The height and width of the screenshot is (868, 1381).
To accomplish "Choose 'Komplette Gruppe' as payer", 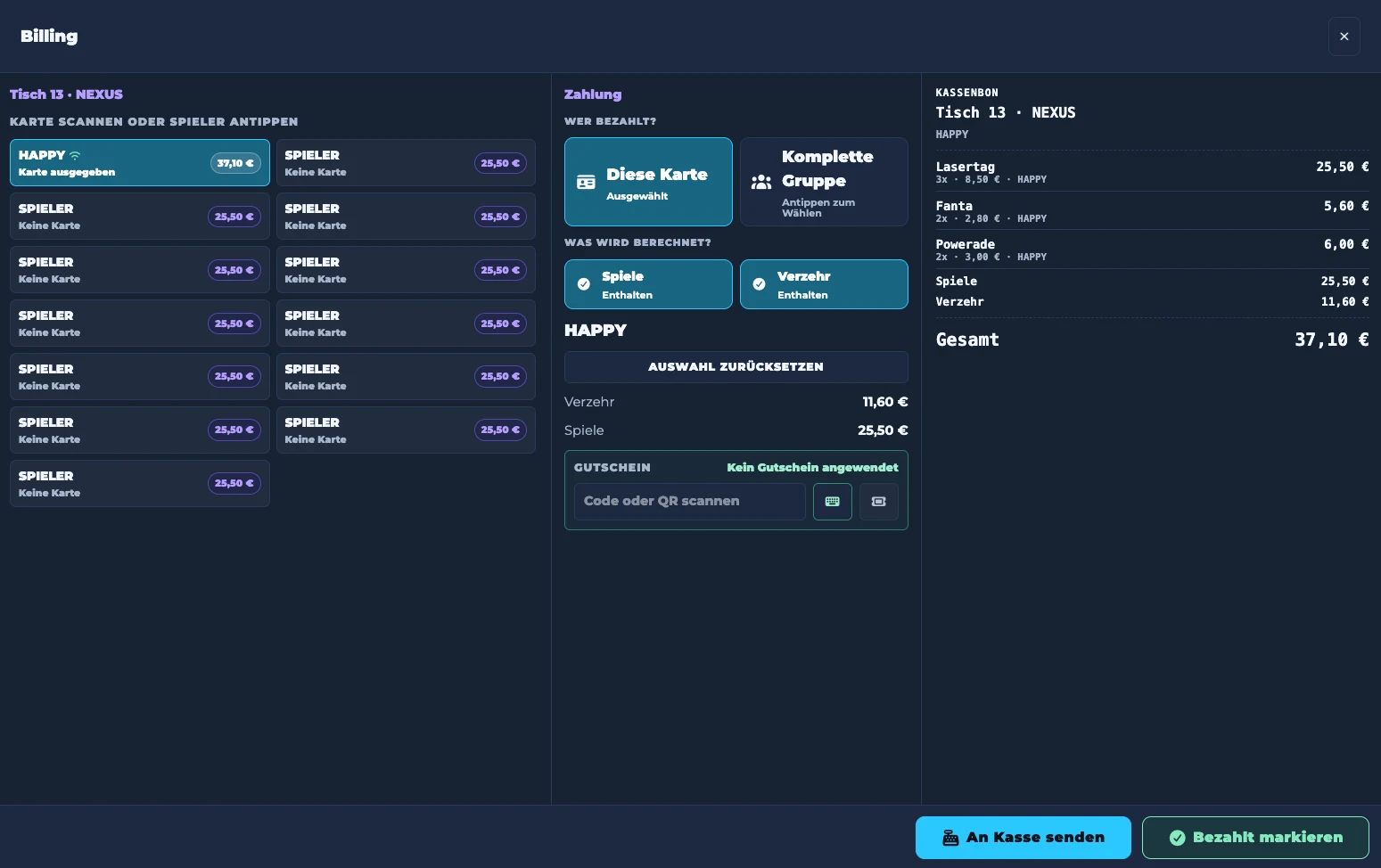I will (x=824, y=182).
